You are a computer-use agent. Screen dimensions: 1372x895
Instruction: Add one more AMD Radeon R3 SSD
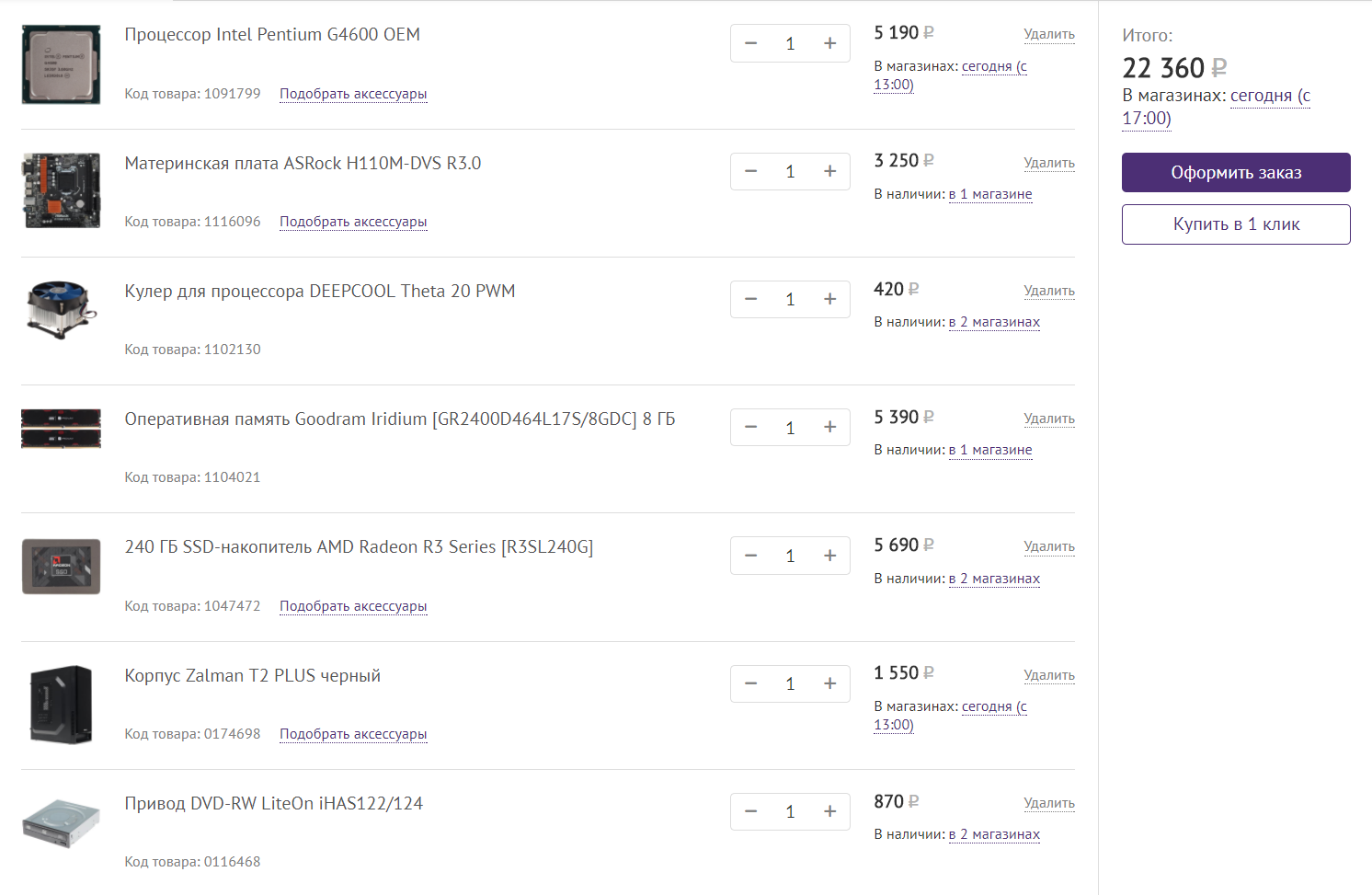[x=829, y=556]
